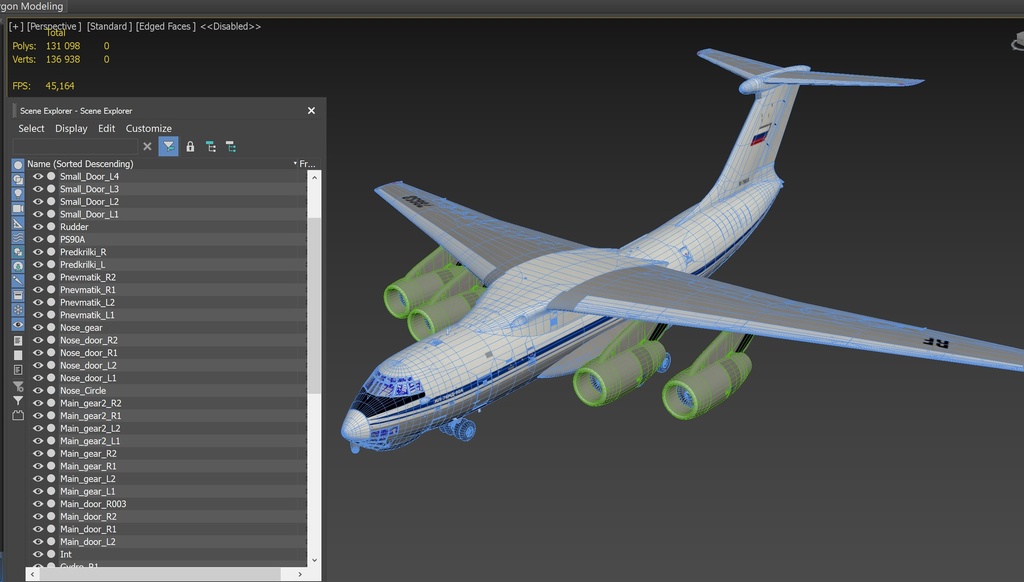This screenshot has width=1024, height=582.
Task: Open the Name column header dropdown arrow
Action: 295,164
